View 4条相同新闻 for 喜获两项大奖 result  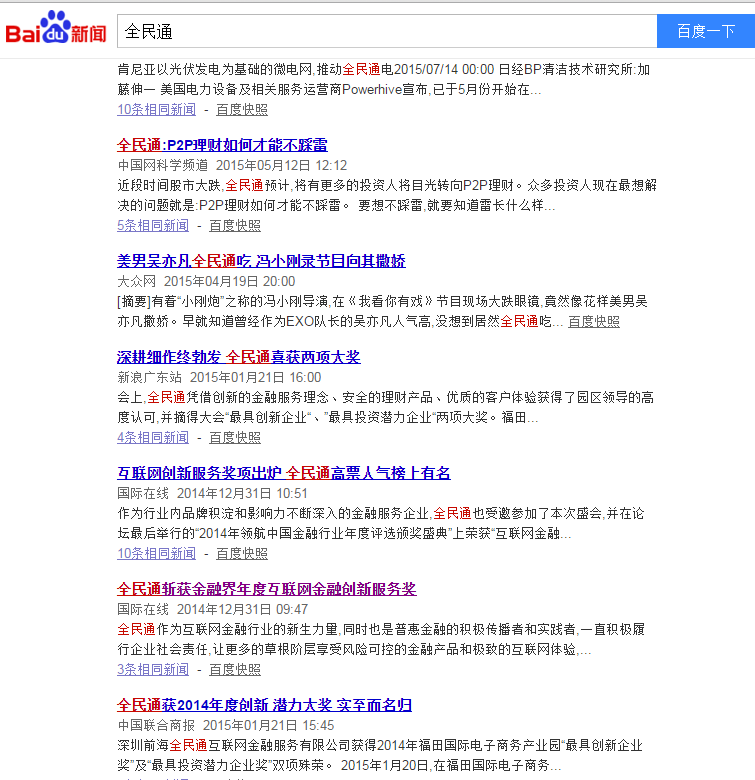153,437
